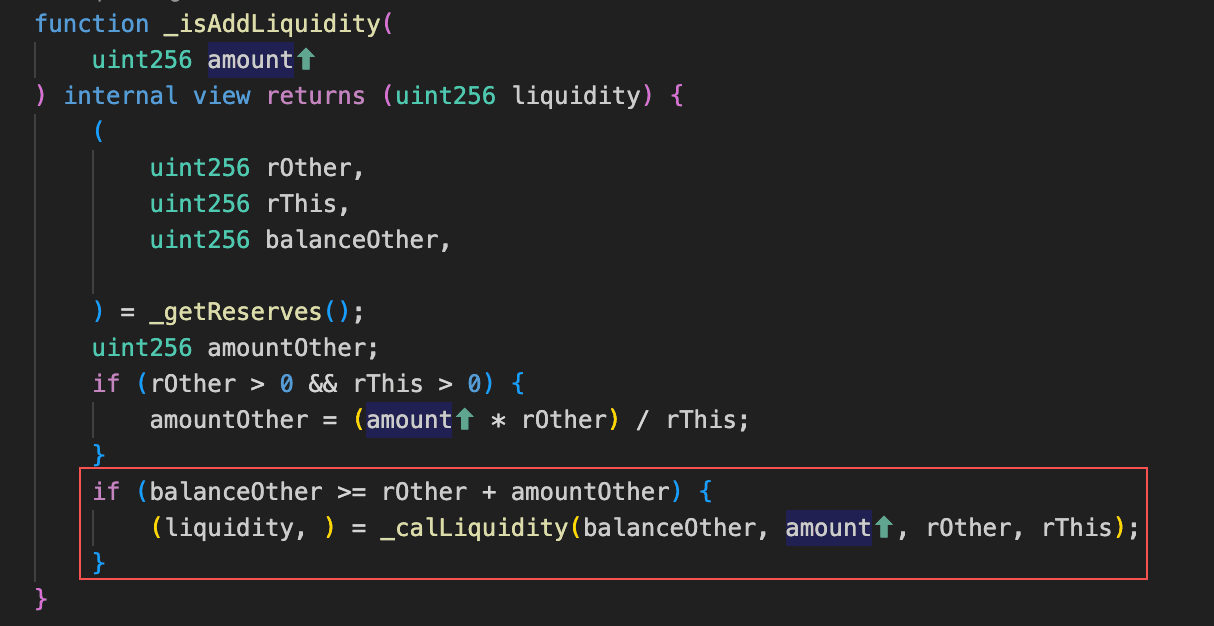Click liquidity in the returns clause
Viewport: 1214px width, 626px height.
pyautogui.click(x=575, y=96)
